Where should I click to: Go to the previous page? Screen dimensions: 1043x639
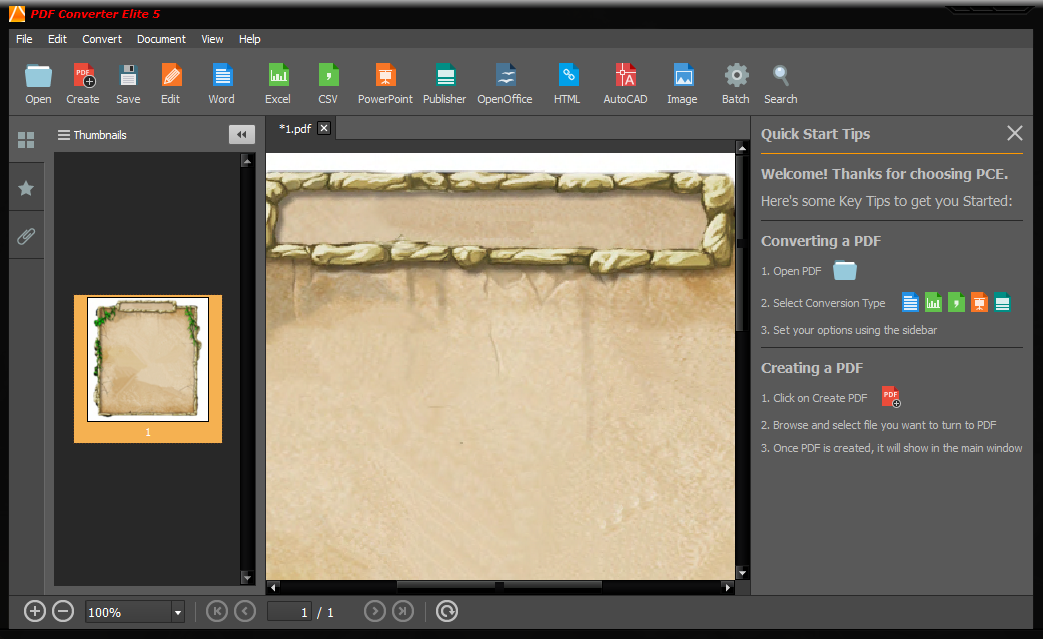[245, 611]
